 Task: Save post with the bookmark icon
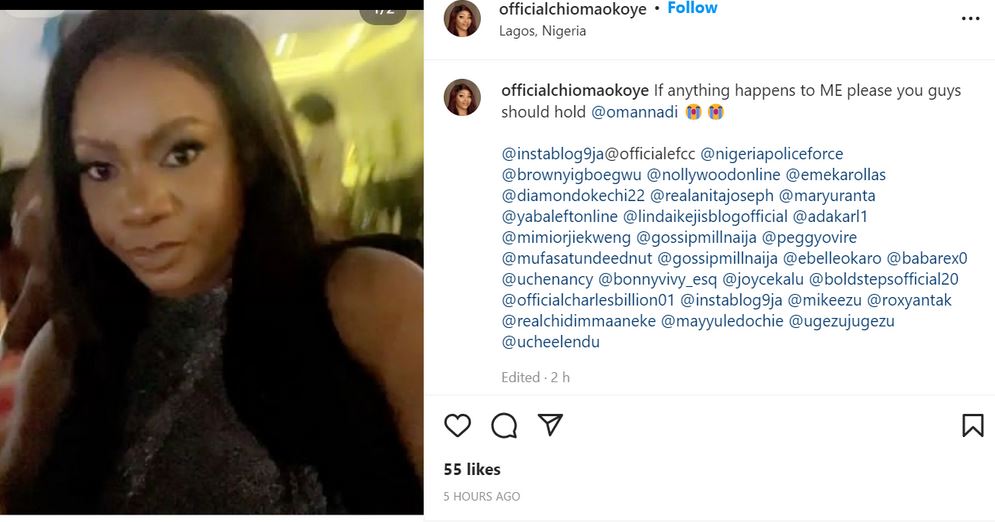[x=972, y=426]
